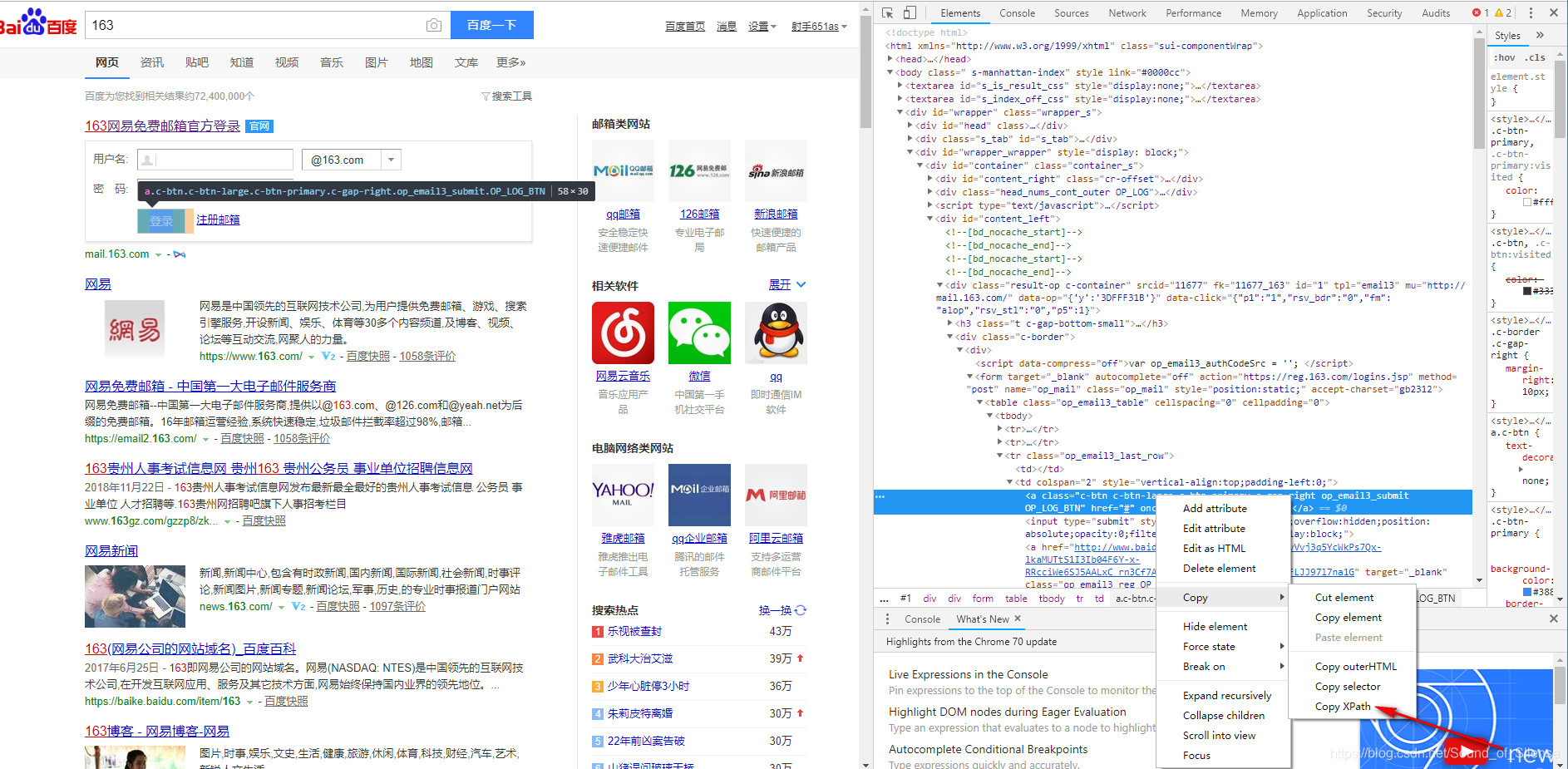Click the YAHOO! MAIL logo thumbnail
1568x769 pixels.
tap(623, 495)
